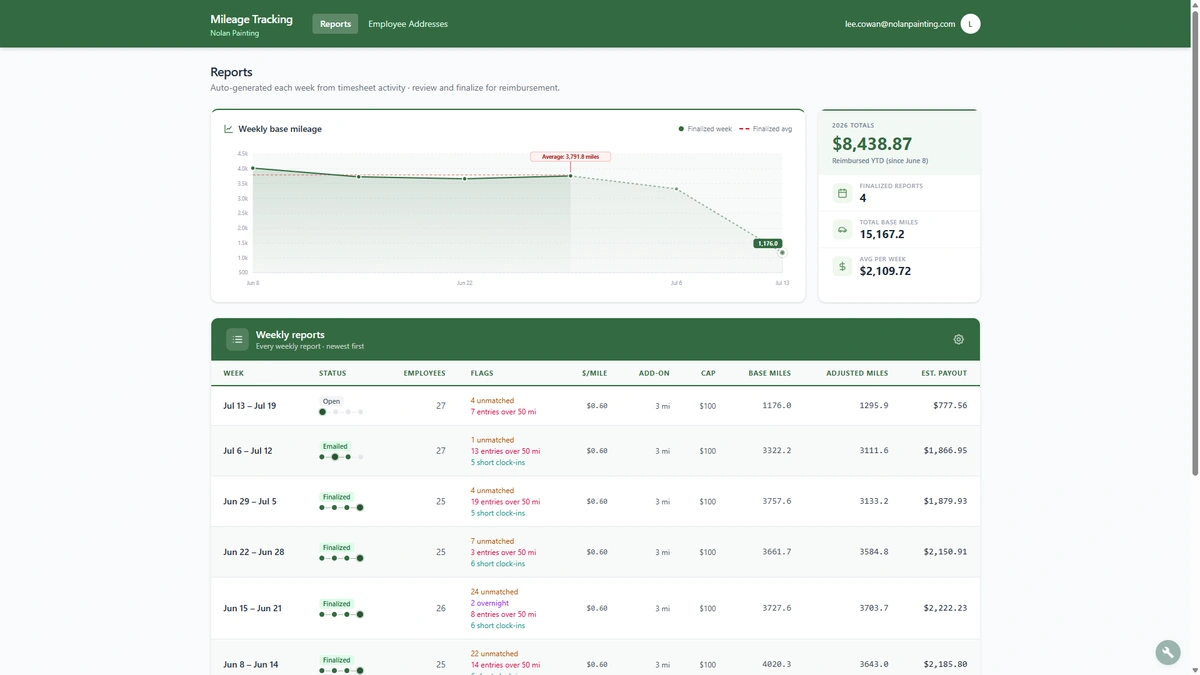Click the wrench tool floating button
Screen dimensions: 1200x675
tap(1168, 653)
